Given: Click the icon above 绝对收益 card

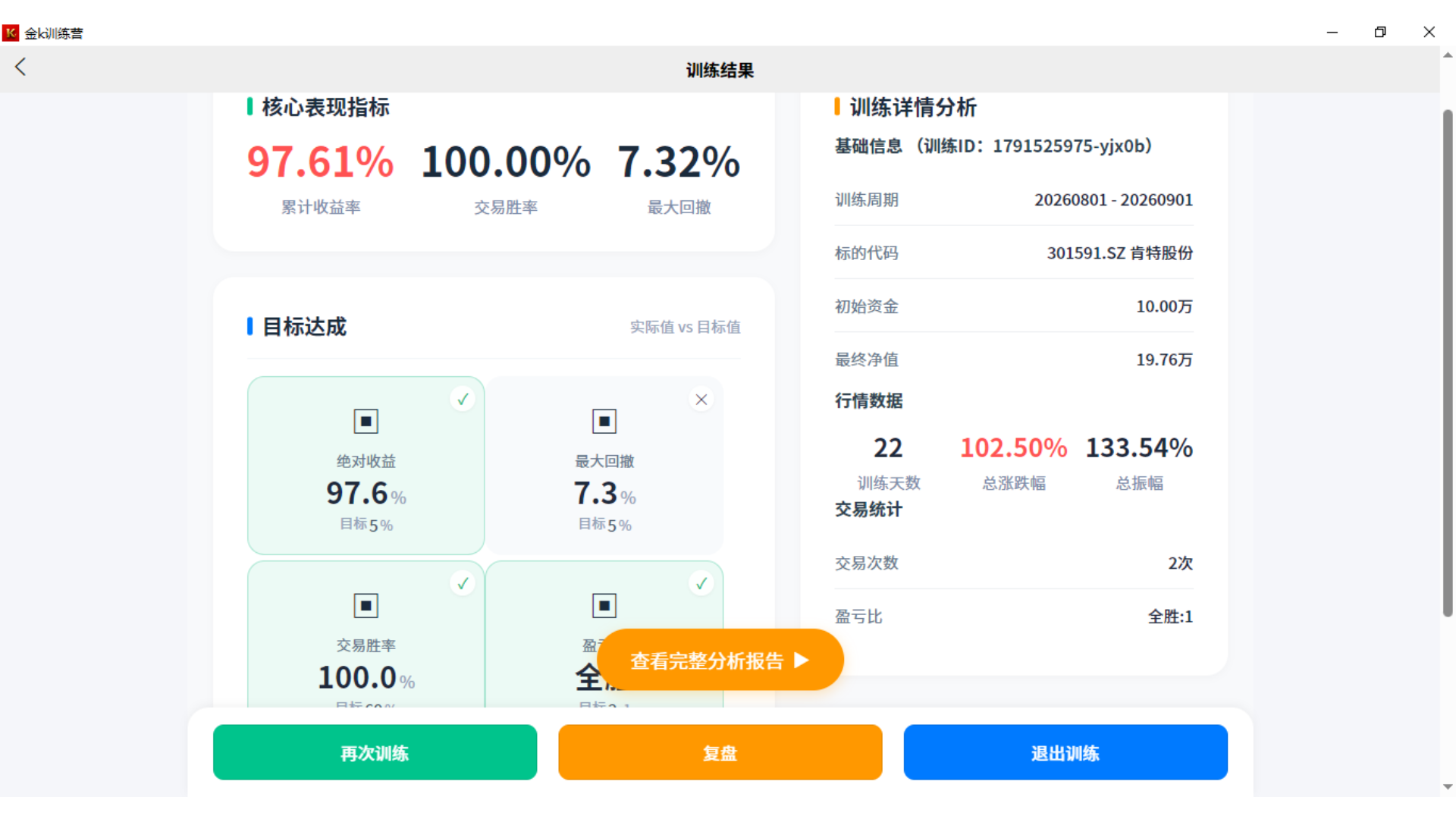Looking at the screenshot, I should click(366, 421).
